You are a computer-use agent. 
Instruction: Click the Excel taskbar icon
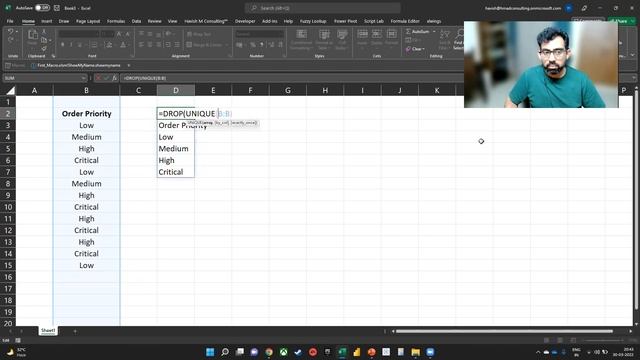(342, 352)
